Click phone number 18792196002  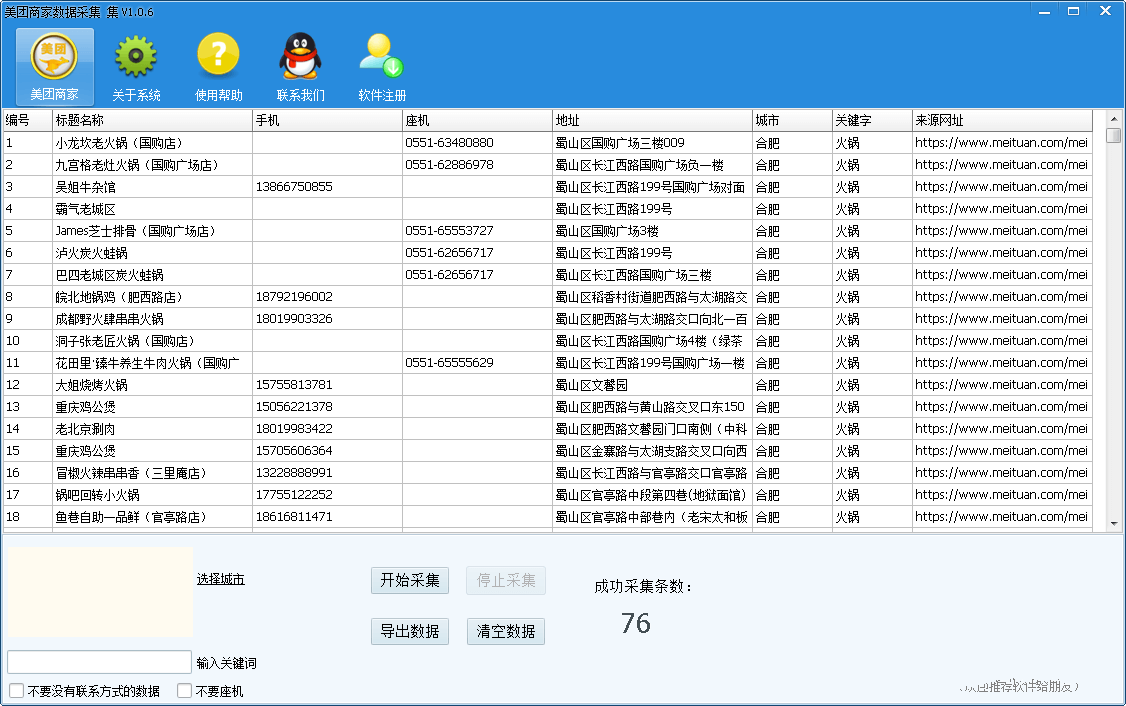[x=294, y=297]
